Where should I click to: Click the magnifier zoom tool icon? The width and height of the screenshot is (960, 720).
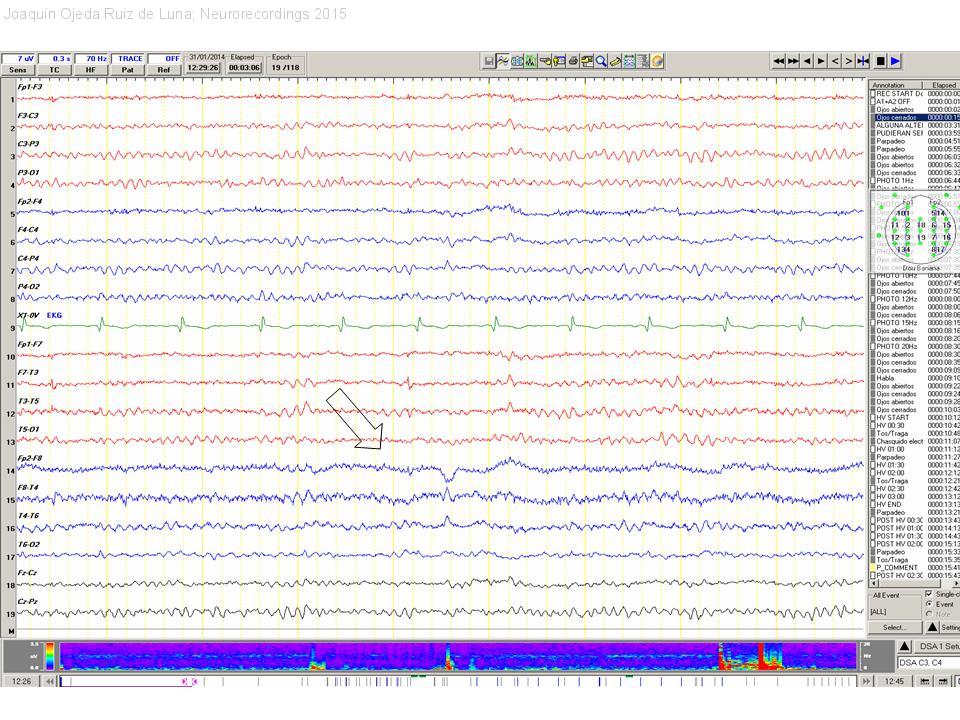601,61
